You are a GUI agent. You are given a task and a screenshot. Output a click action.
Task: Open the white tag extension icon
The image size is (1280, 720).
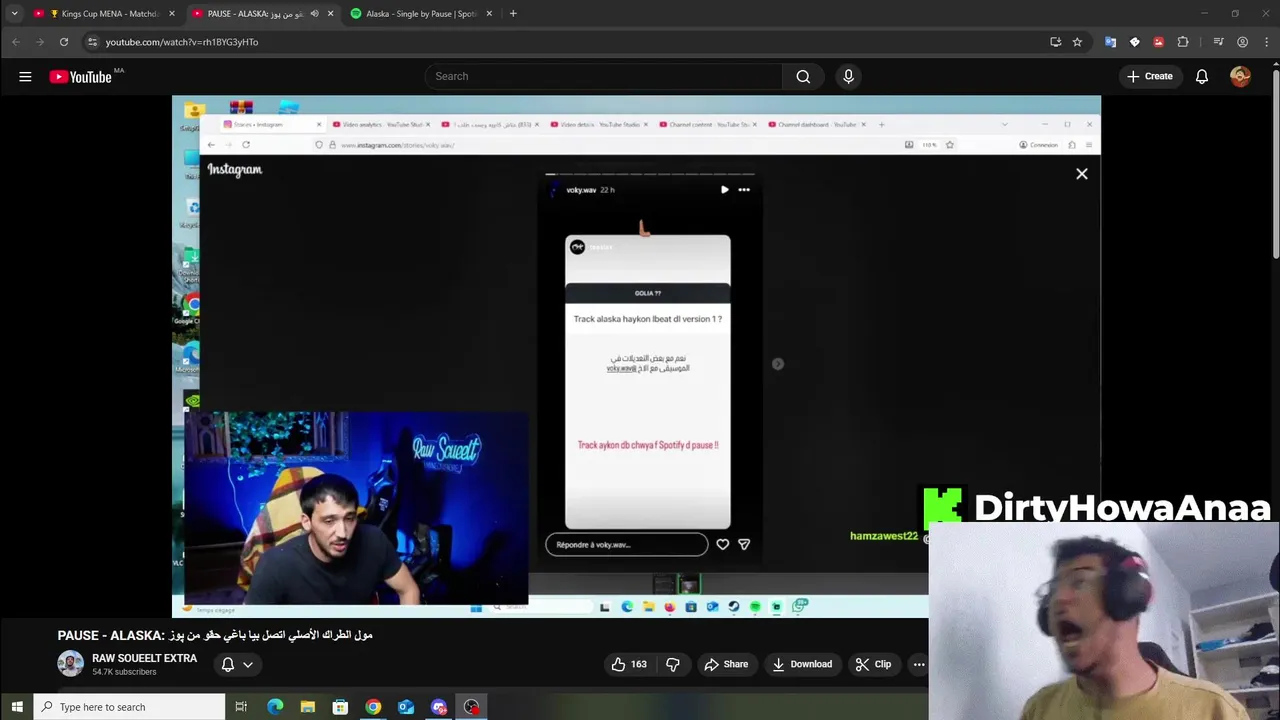(1134, 42)
